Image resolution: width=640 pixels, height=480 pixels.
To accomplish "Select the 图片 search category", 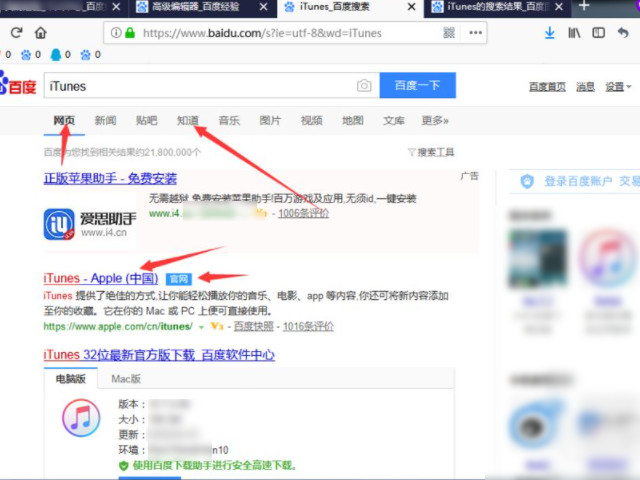I will [270, 120].
